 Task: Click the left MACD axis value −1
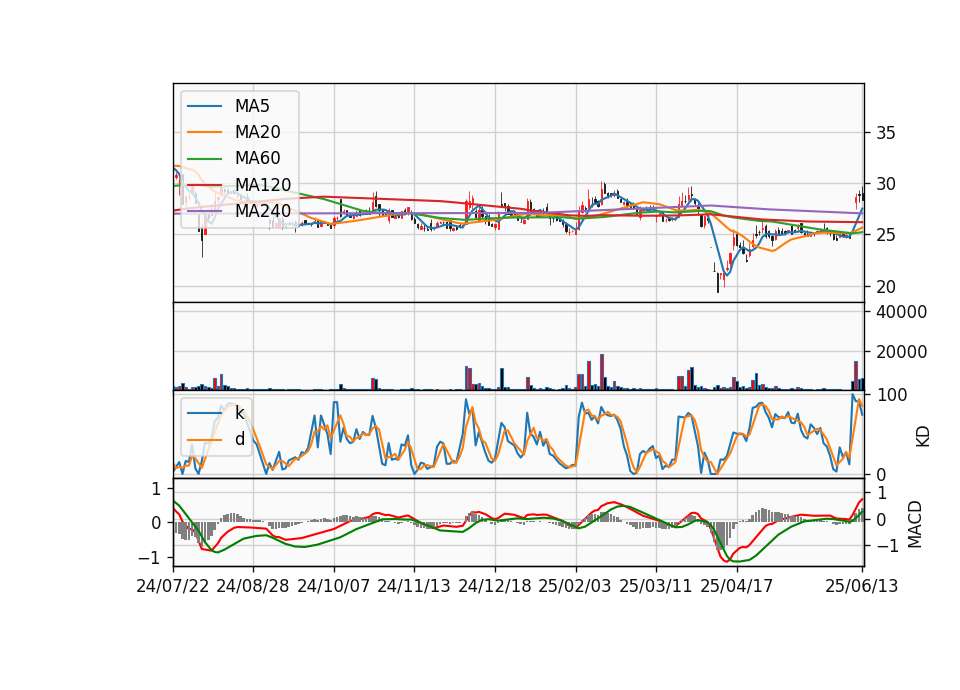150,558
